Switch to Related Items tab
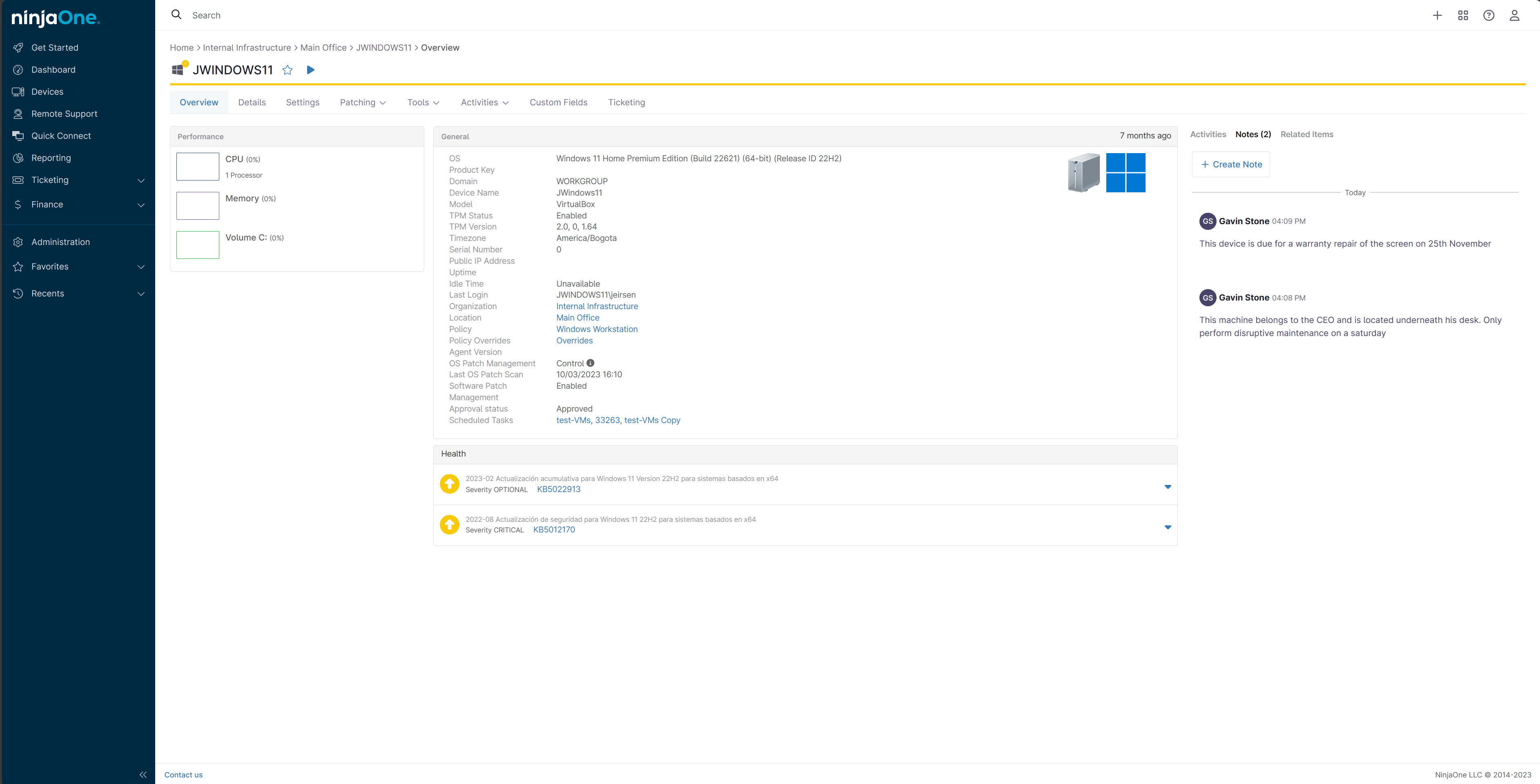1540x784 pixels. pos(1306,134)
